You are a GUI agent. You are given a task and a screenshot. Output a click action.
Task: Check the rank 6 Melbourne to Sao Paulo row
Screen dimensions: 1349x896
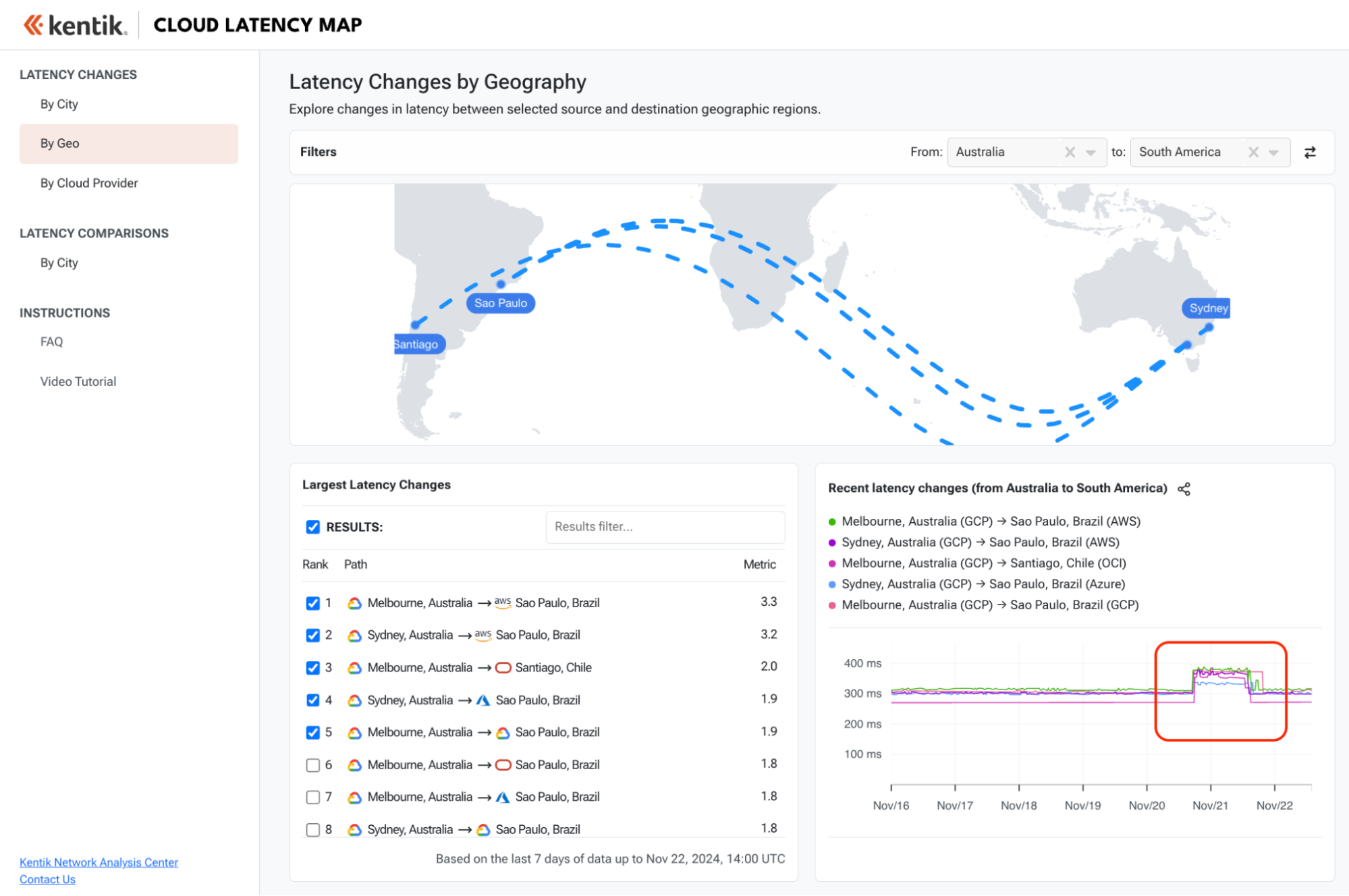coord(312,765)
